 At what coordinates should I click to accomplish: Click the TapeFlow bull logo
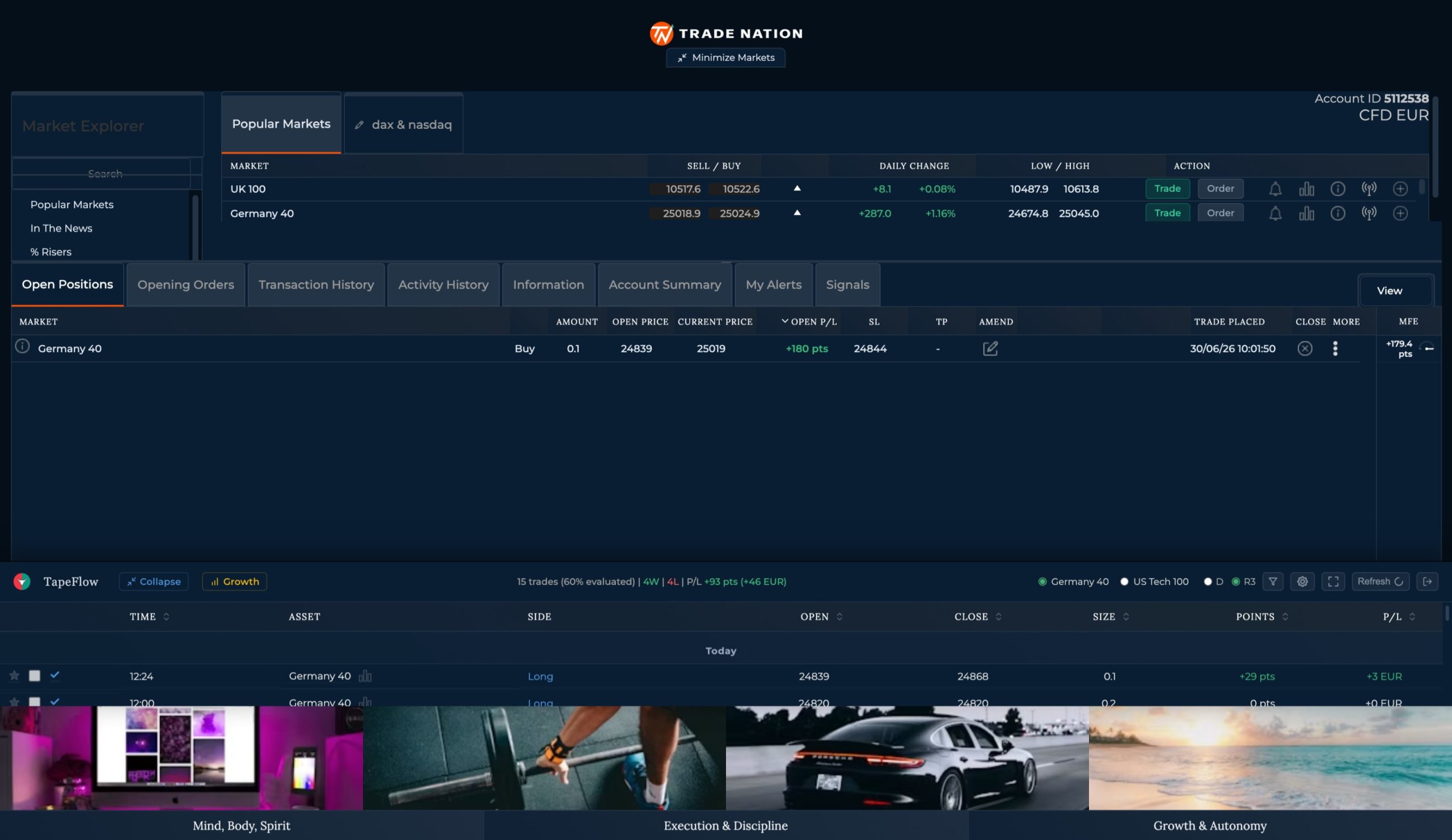coord(22,581)
